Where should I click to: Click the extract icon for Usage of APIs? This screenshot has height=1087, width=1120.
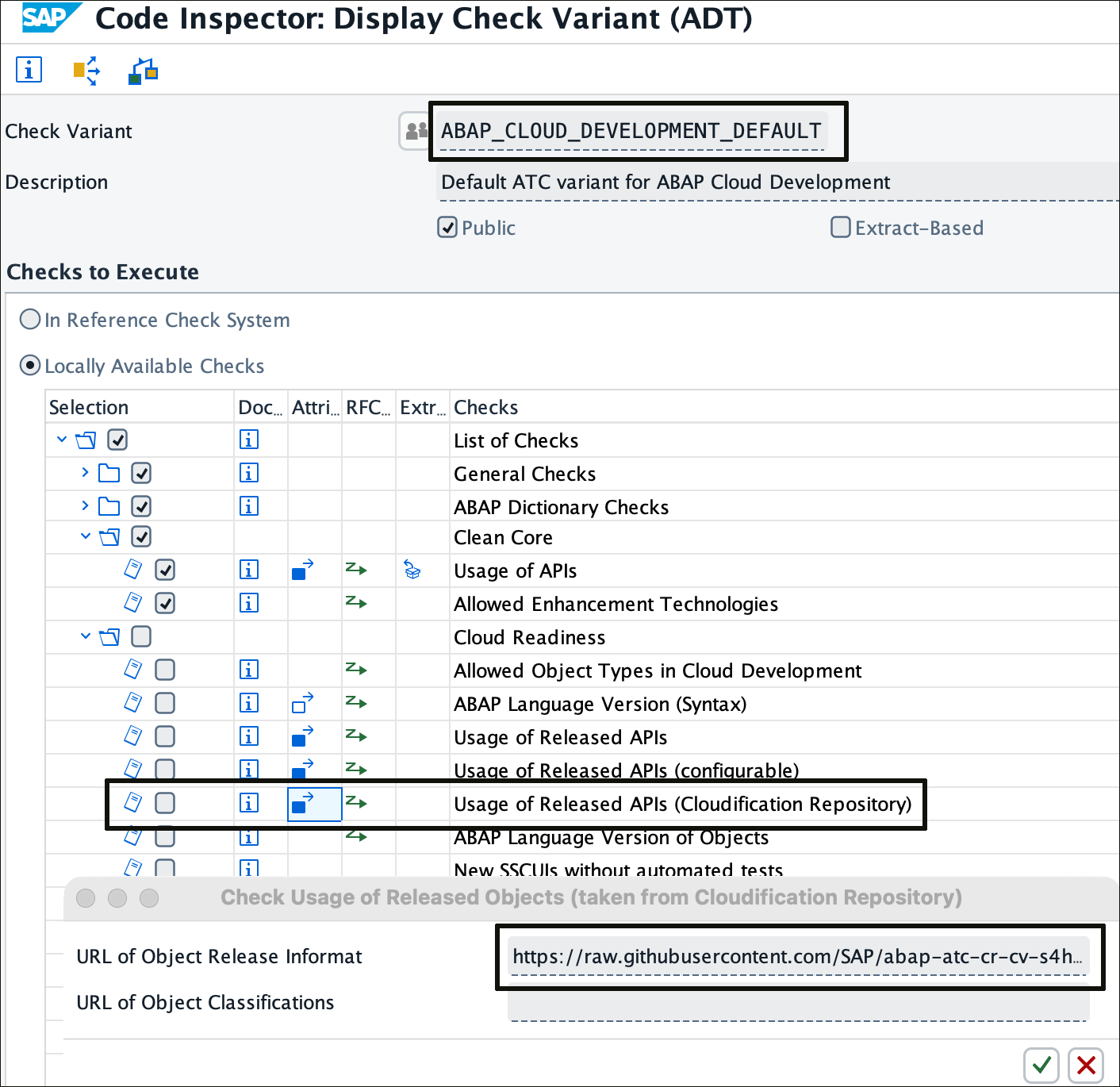pyautogui.click(x=412, y=570)
